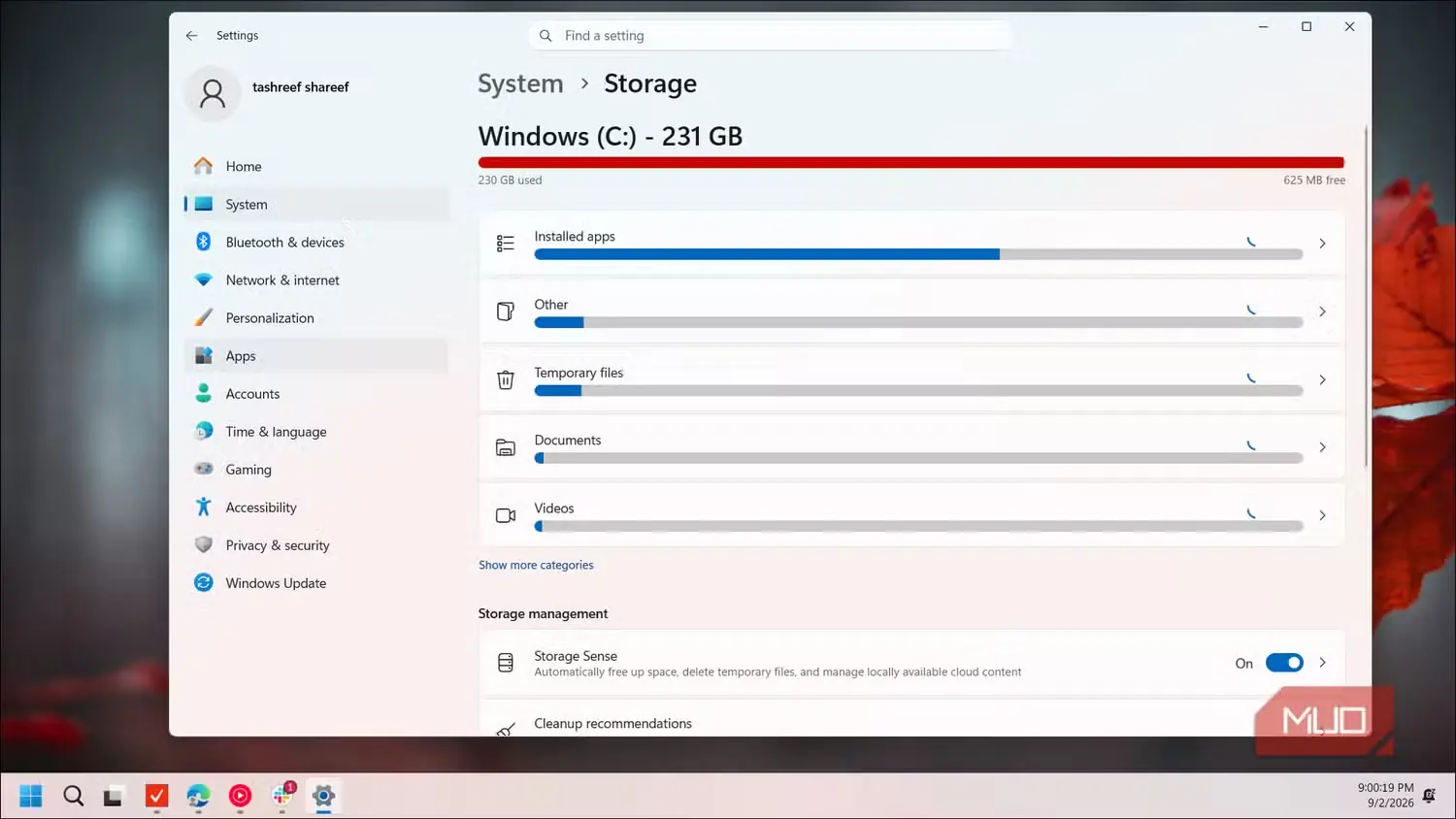Click the Windows Update refresh icon
Screen dimensions: 1456x819
click(x=203, y=582)
